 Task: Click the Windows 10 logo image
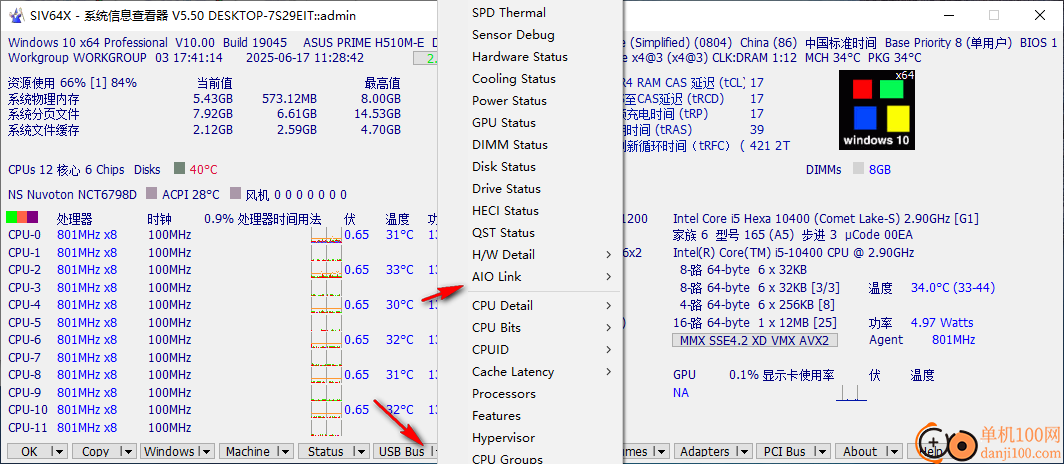(877, 109)
